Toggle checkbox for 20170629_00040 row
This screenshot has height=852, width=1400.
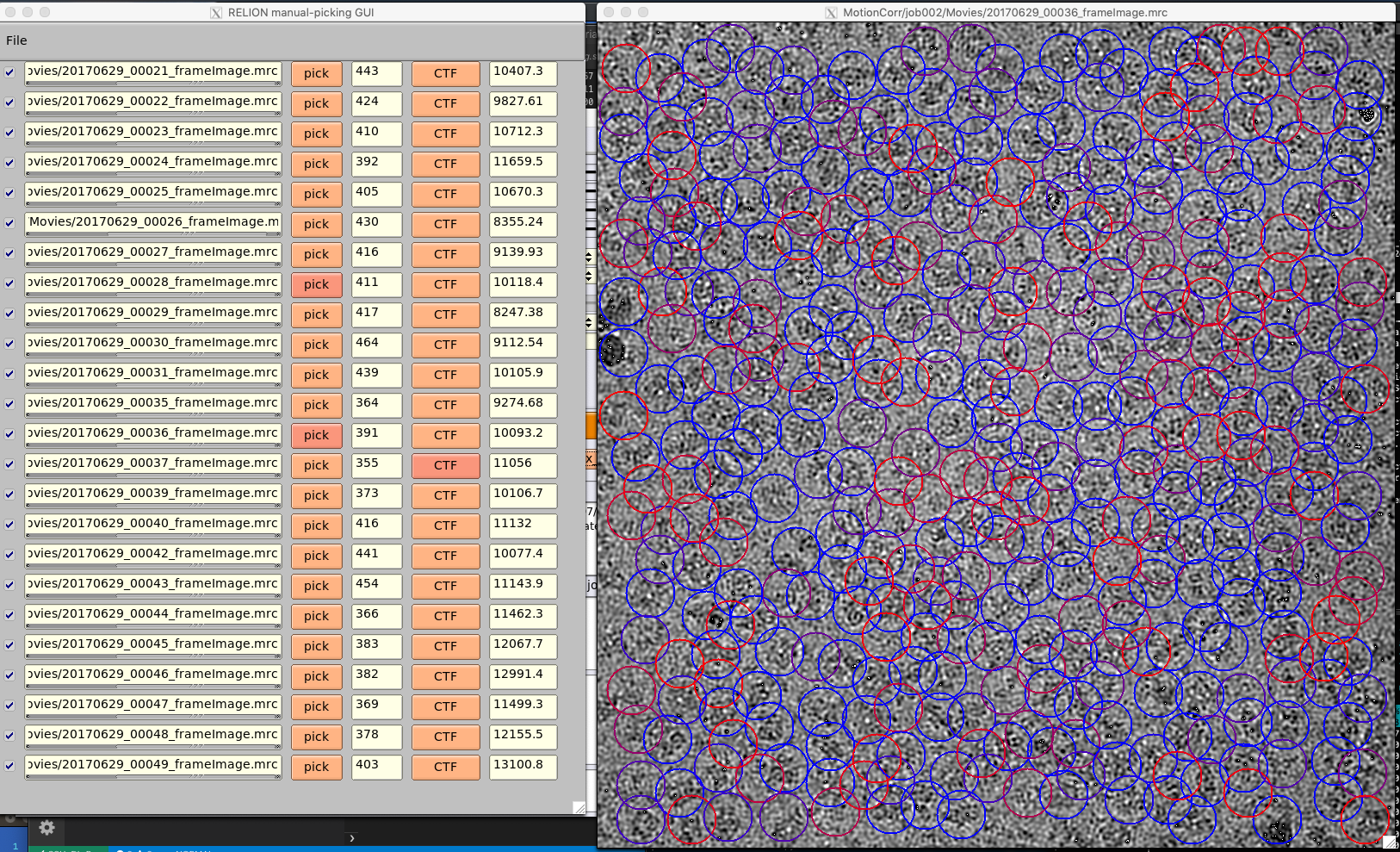(x=9, y=525)
